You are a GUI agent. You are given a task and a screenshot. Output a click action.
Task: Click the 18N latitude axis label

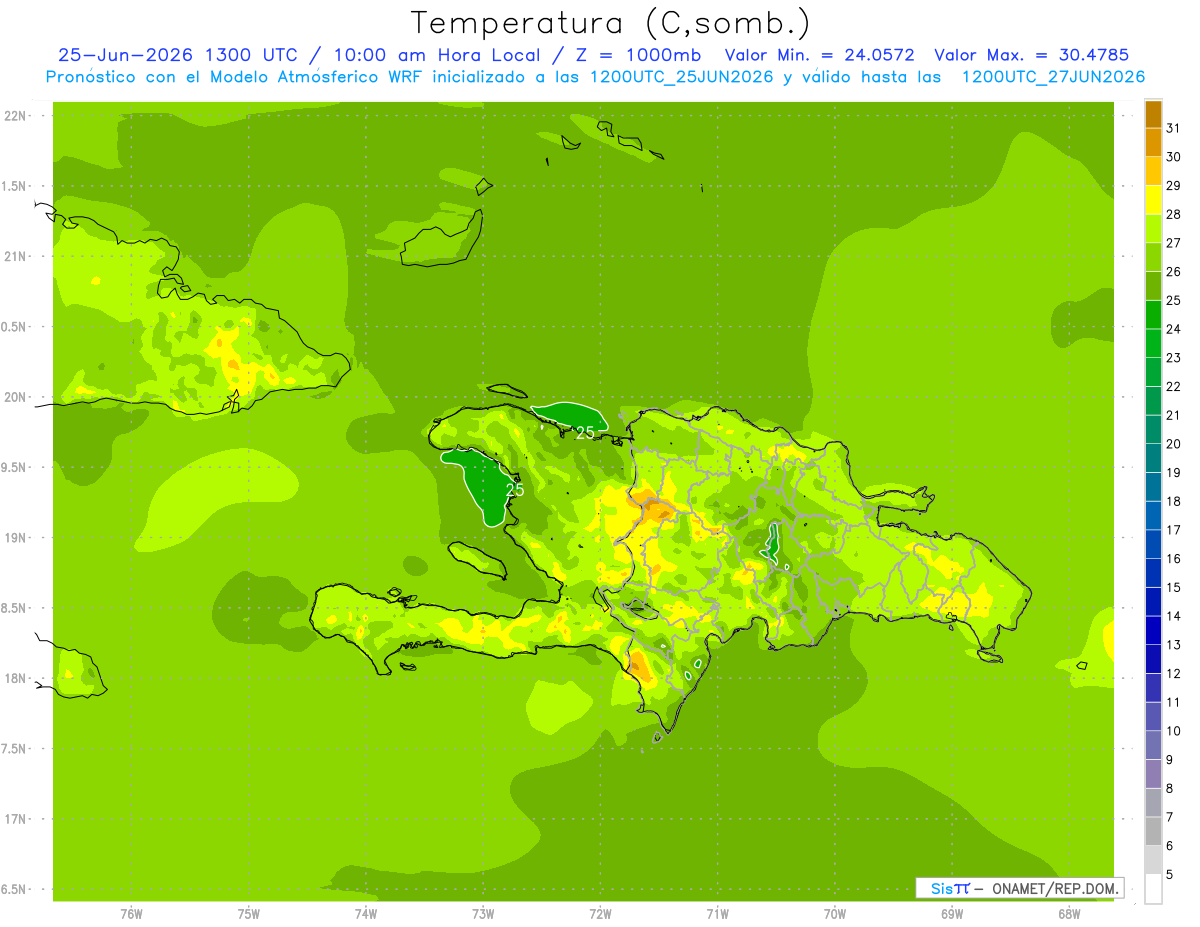coord(15,678)
